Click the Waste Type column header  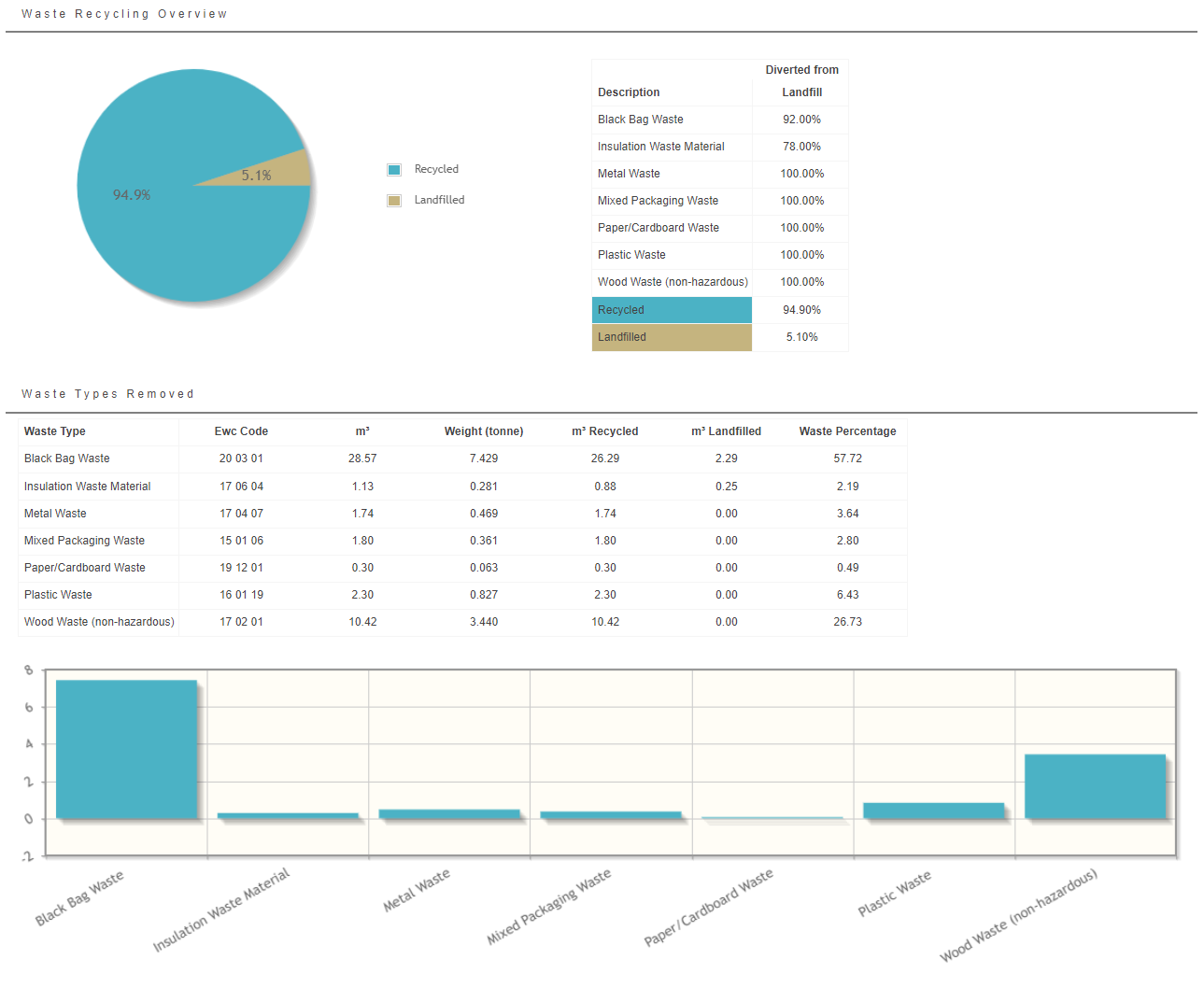55,431
